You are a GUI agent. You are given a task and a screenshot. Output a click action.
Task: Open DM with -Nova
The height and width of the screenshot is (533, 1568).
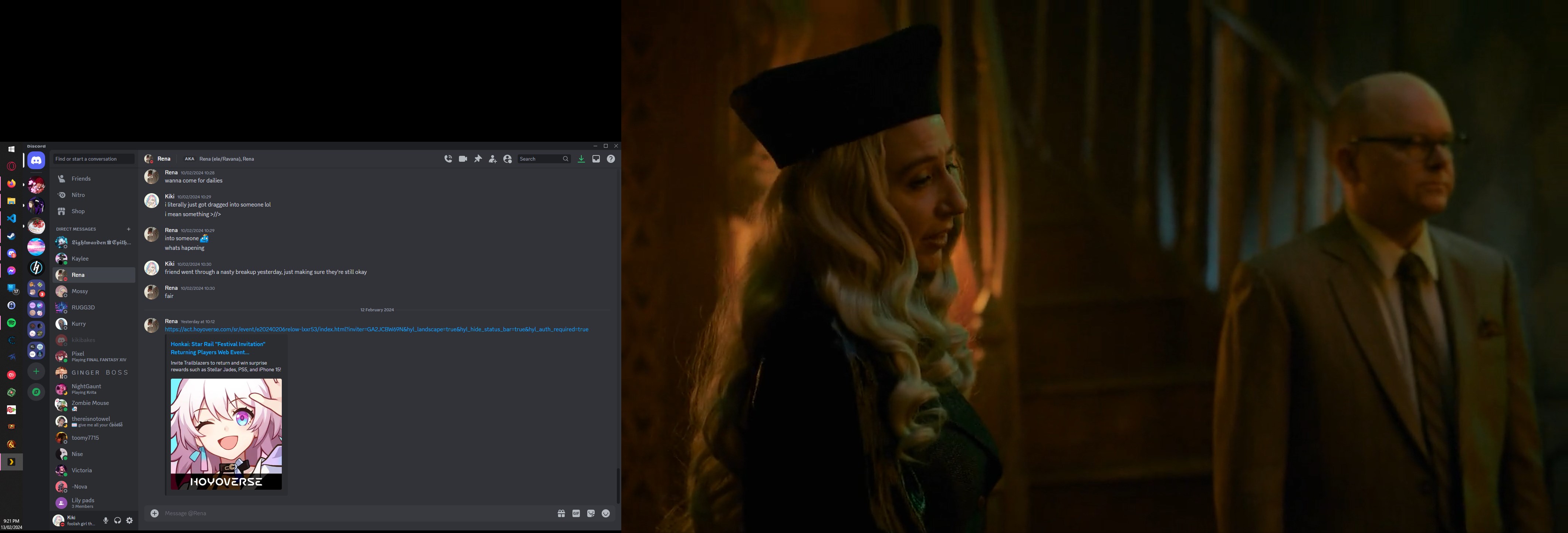(x=94, y=487)
